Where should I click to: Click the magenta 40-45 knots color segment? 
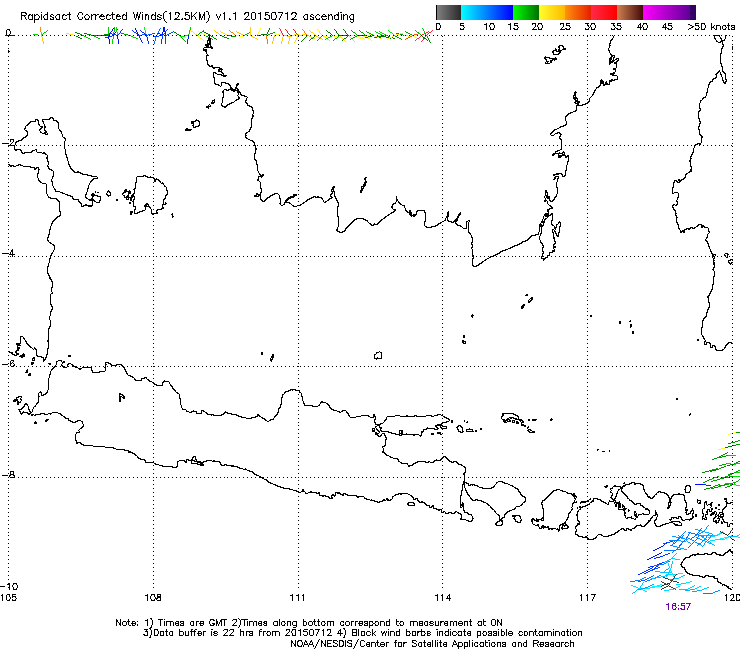[x=656, y=12]
